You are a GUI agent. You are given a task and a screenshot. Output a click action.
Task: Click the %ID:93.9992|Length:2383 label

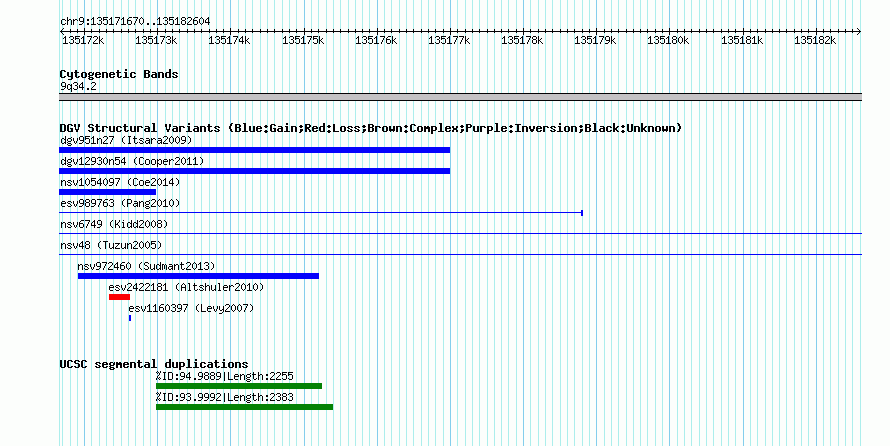tap(225, 397)
